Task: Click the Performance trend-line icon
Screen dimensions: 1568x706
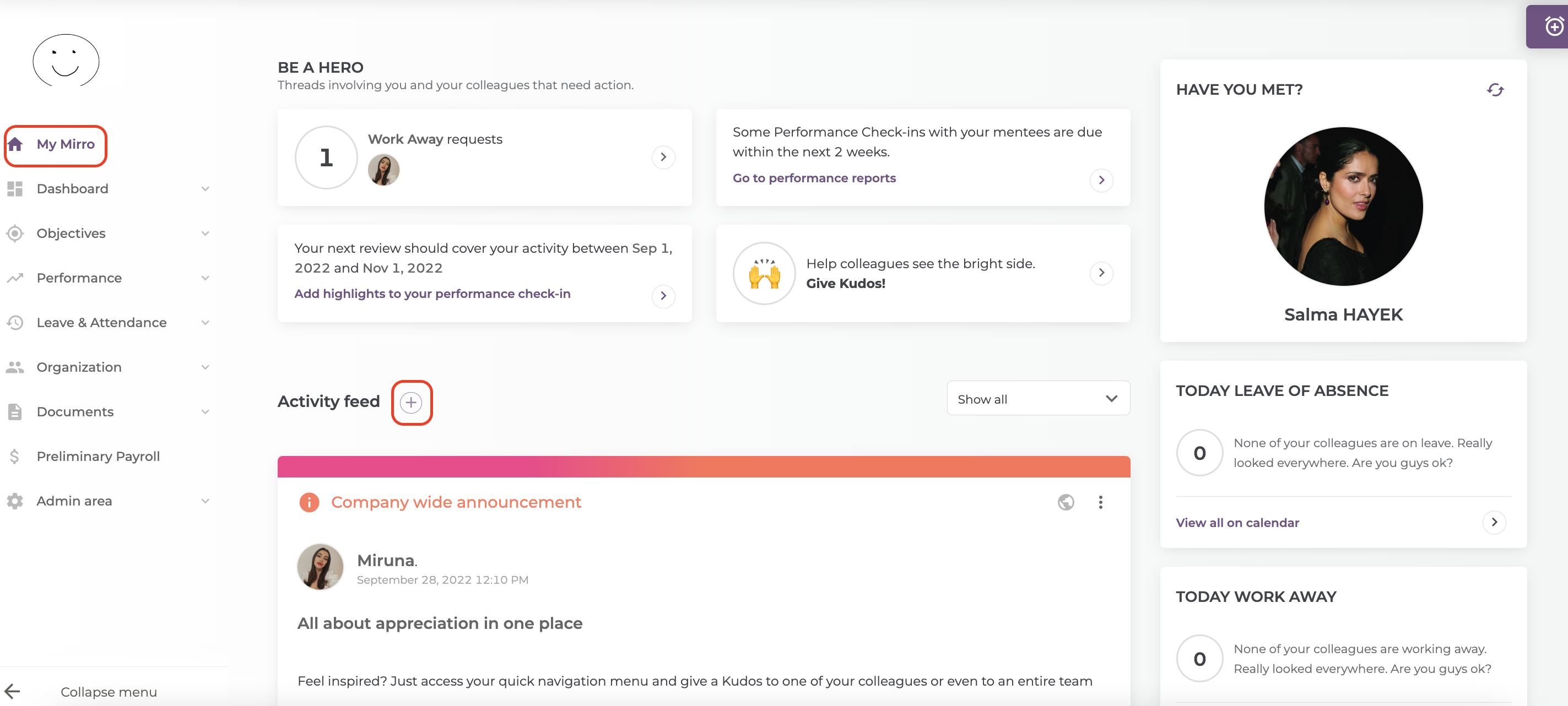Action: click(15, 278)
